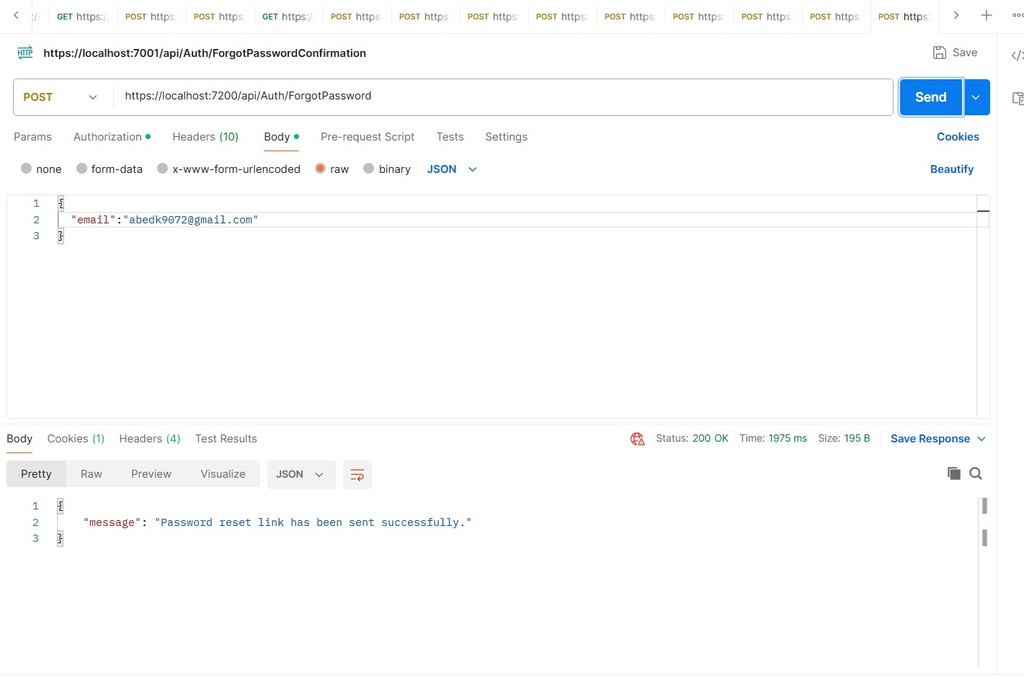Open tab options with three dots icon
Viewport: 1024px width, 678px height.
click(1017, 15)
